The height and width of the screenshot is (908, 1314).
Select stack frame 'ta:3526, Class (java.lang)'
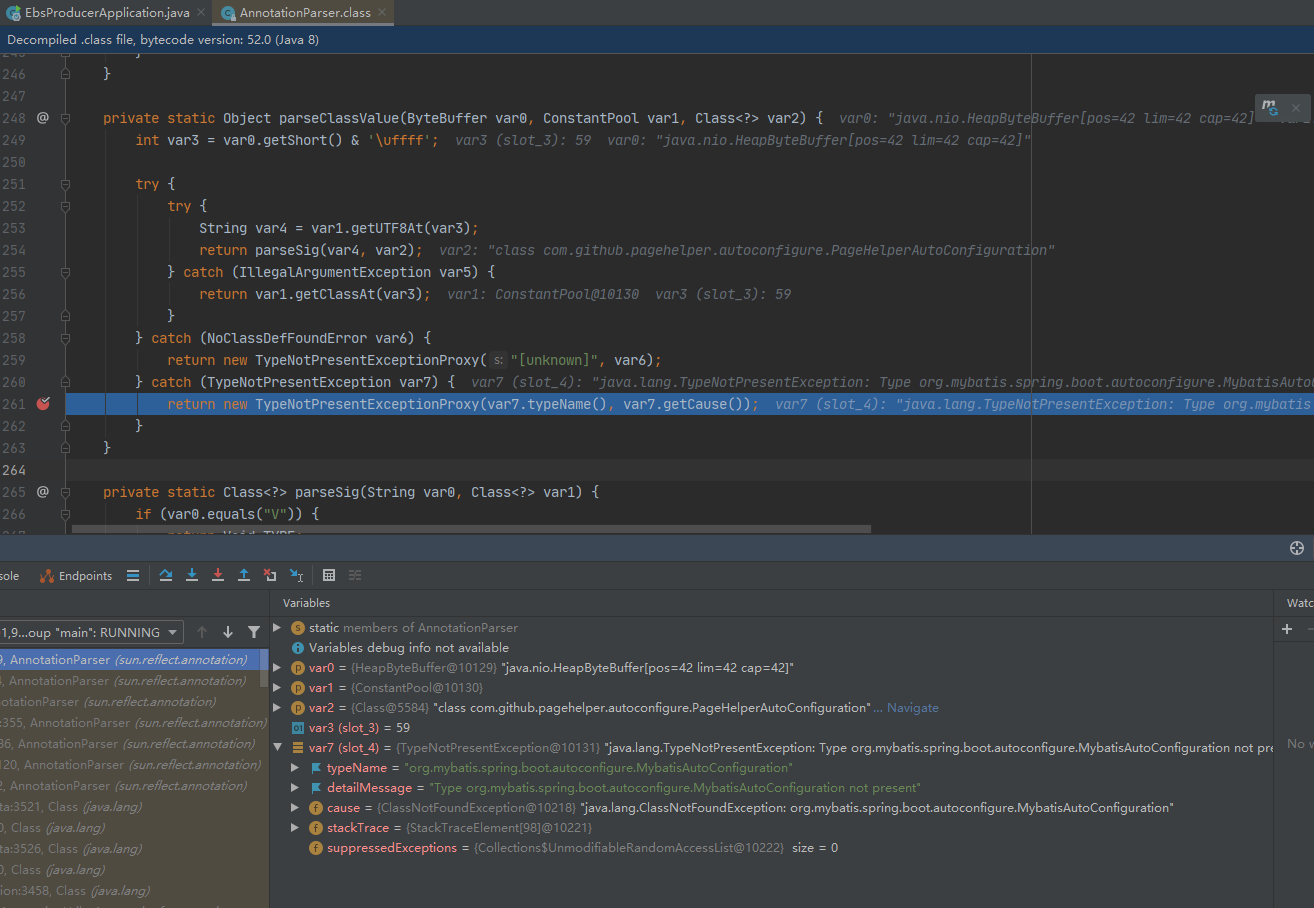[129, 849]
